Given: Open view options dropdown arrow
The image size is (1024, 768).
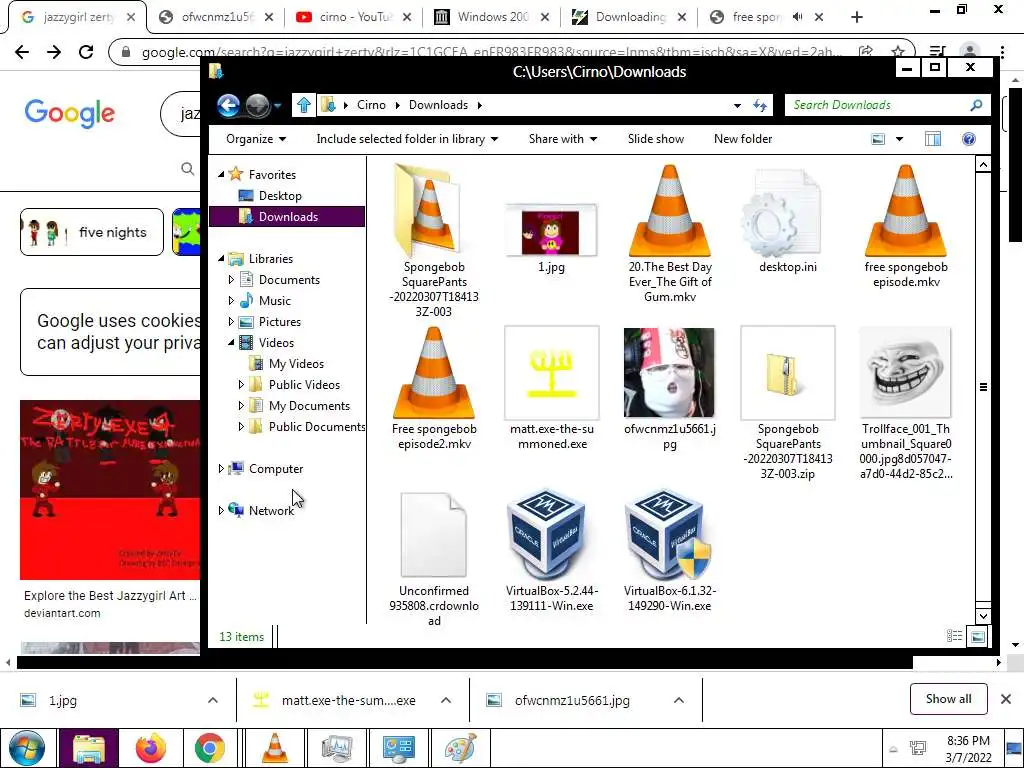Looking at the screenshot, I should pos(899,138).
